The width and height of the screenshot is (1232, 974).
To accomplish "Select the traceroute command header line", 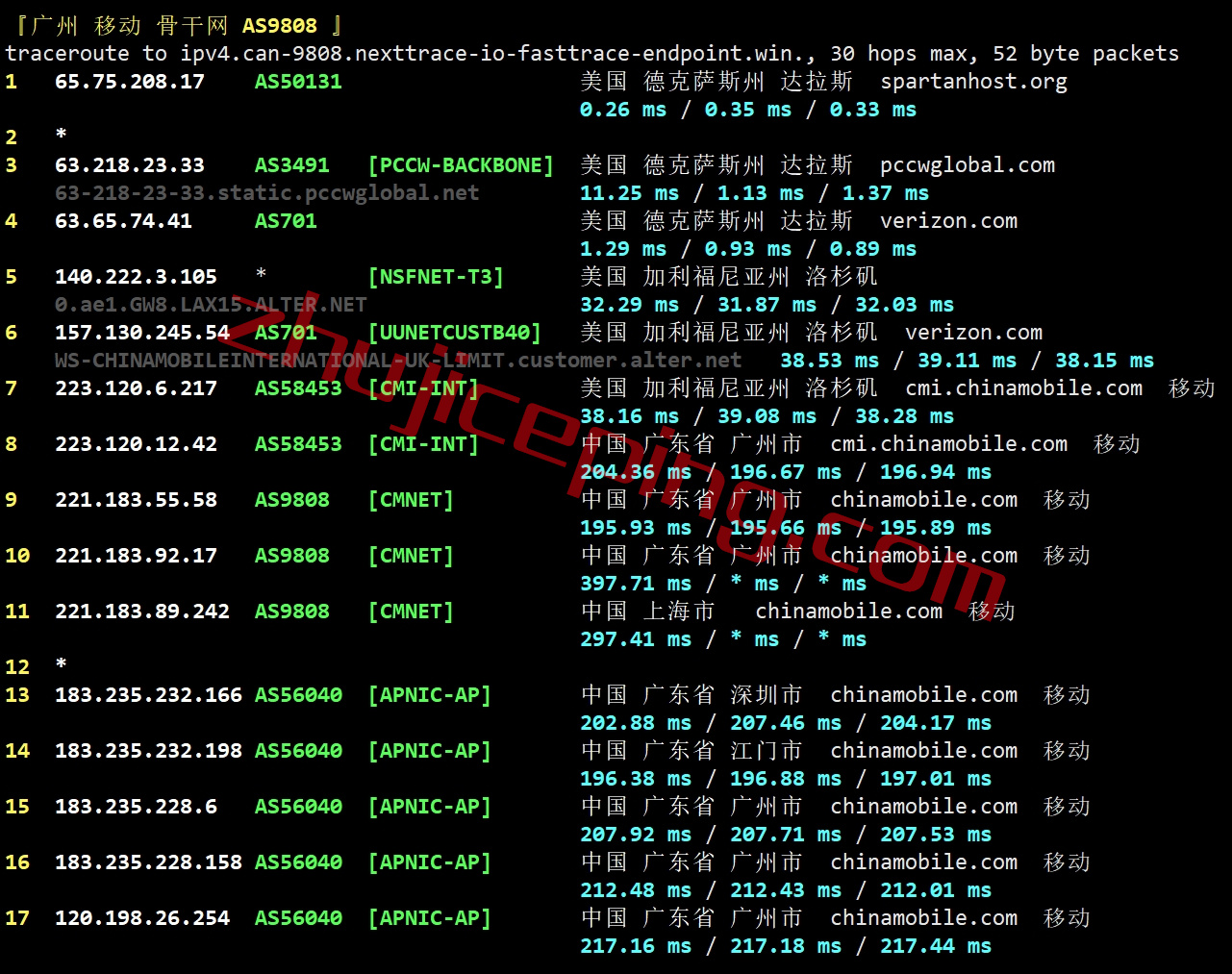I will coord(591,54).
